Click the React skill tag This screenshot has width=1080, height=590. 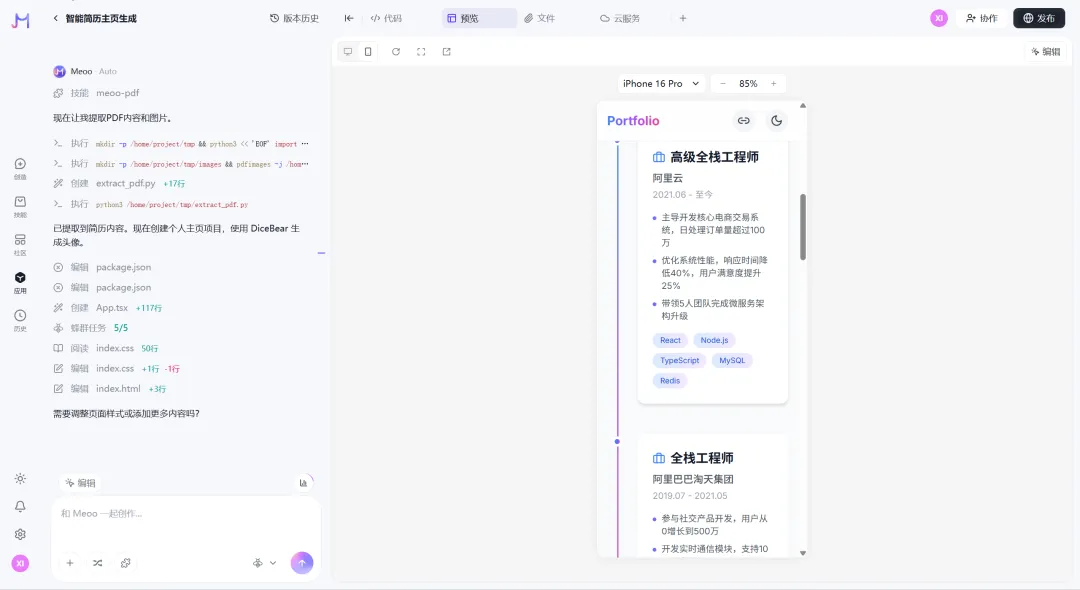tap(670, 340)
